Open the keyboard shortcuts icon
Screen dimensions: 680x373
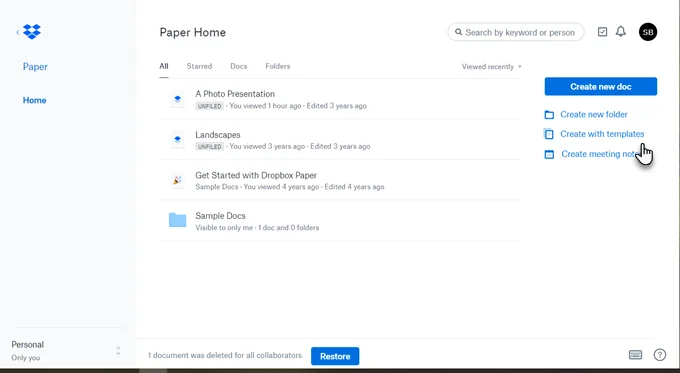coord(635,355)
